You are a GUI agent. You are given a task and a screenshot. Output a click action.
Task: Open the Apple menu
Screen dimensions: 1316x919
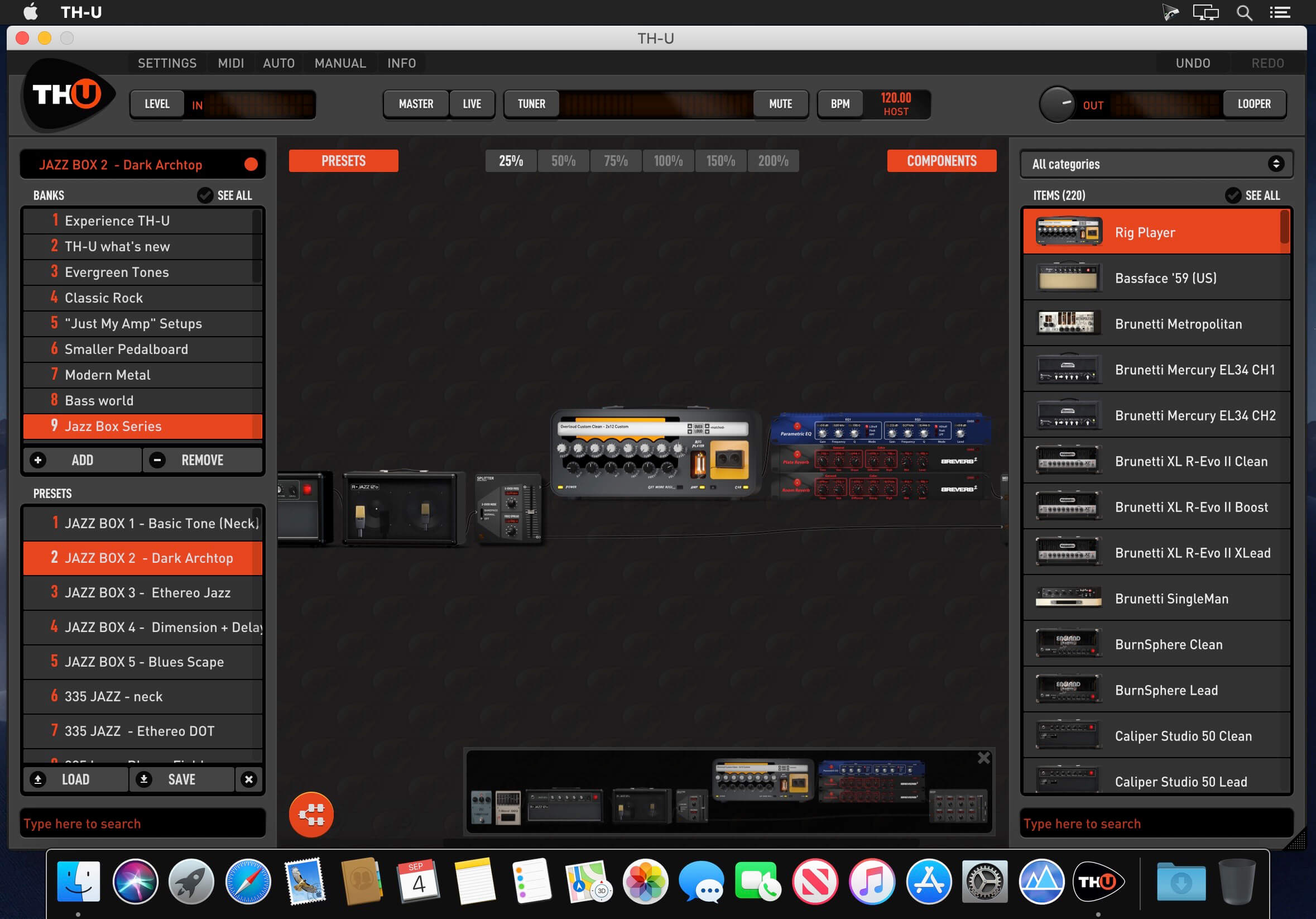click(30, 12)
